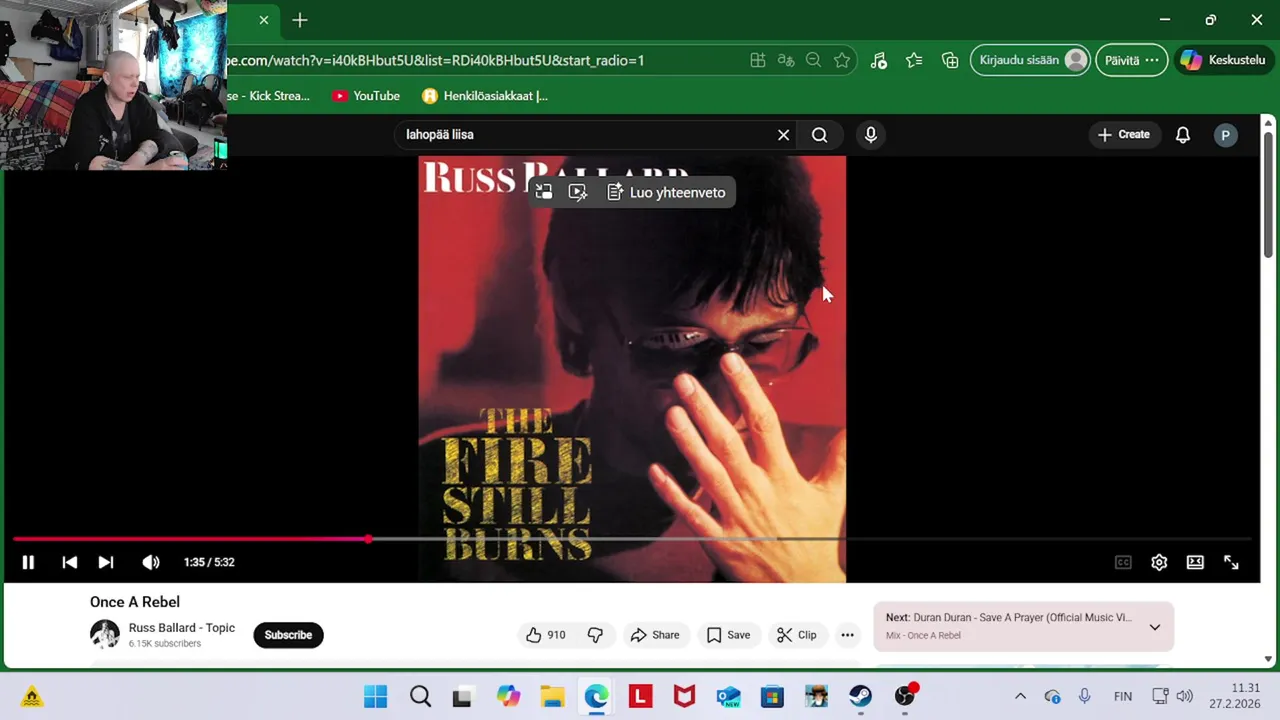Zoom out using address bar magnifier
The width and height of the screenshot is (1280, 720).
tap(814, 60)
